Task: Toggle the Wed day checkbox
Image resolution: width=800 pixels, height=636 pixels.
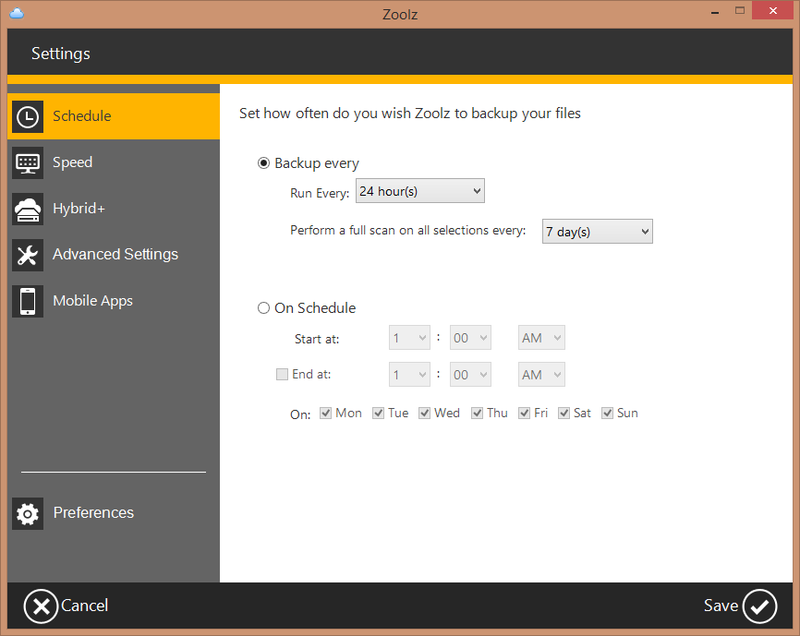Action: (x=424, y=413)
